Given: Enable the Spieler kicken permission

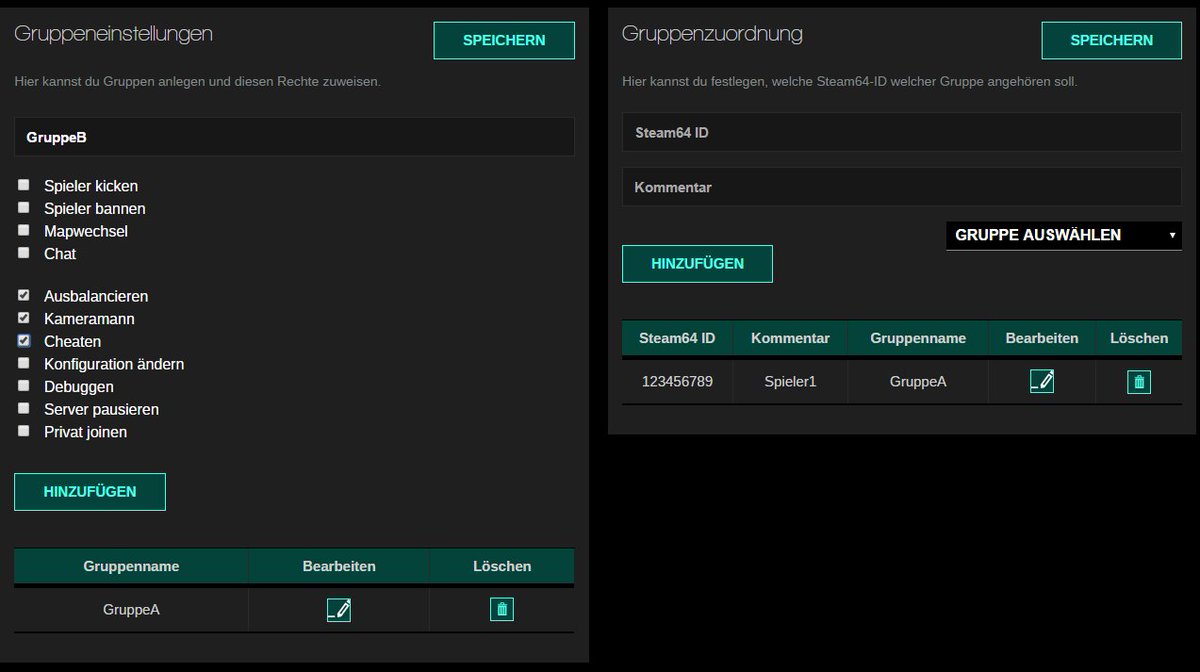Looking at the screenshot, I should (23, 184).
